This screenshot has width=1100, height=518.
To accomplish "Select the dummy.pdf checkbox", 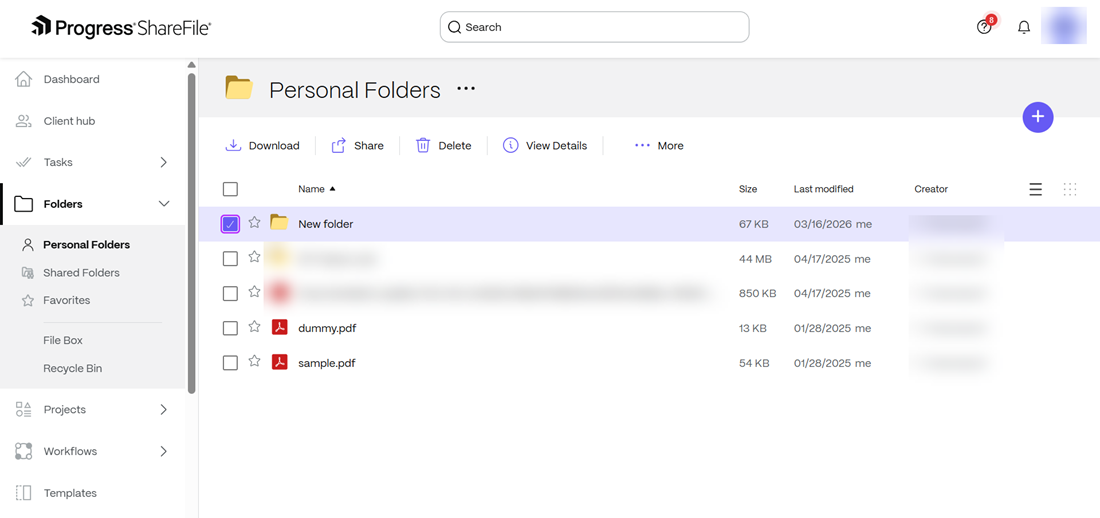I will pos(230,328).
